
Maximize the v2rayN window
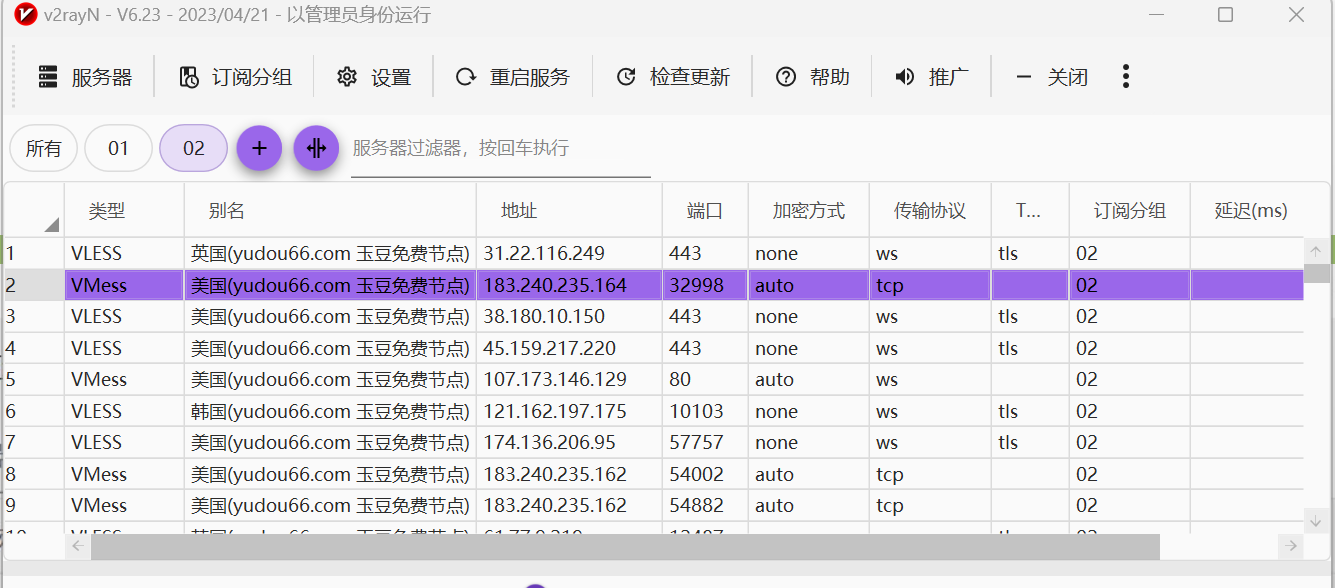pyautogui.click(x=1225, y=15)
